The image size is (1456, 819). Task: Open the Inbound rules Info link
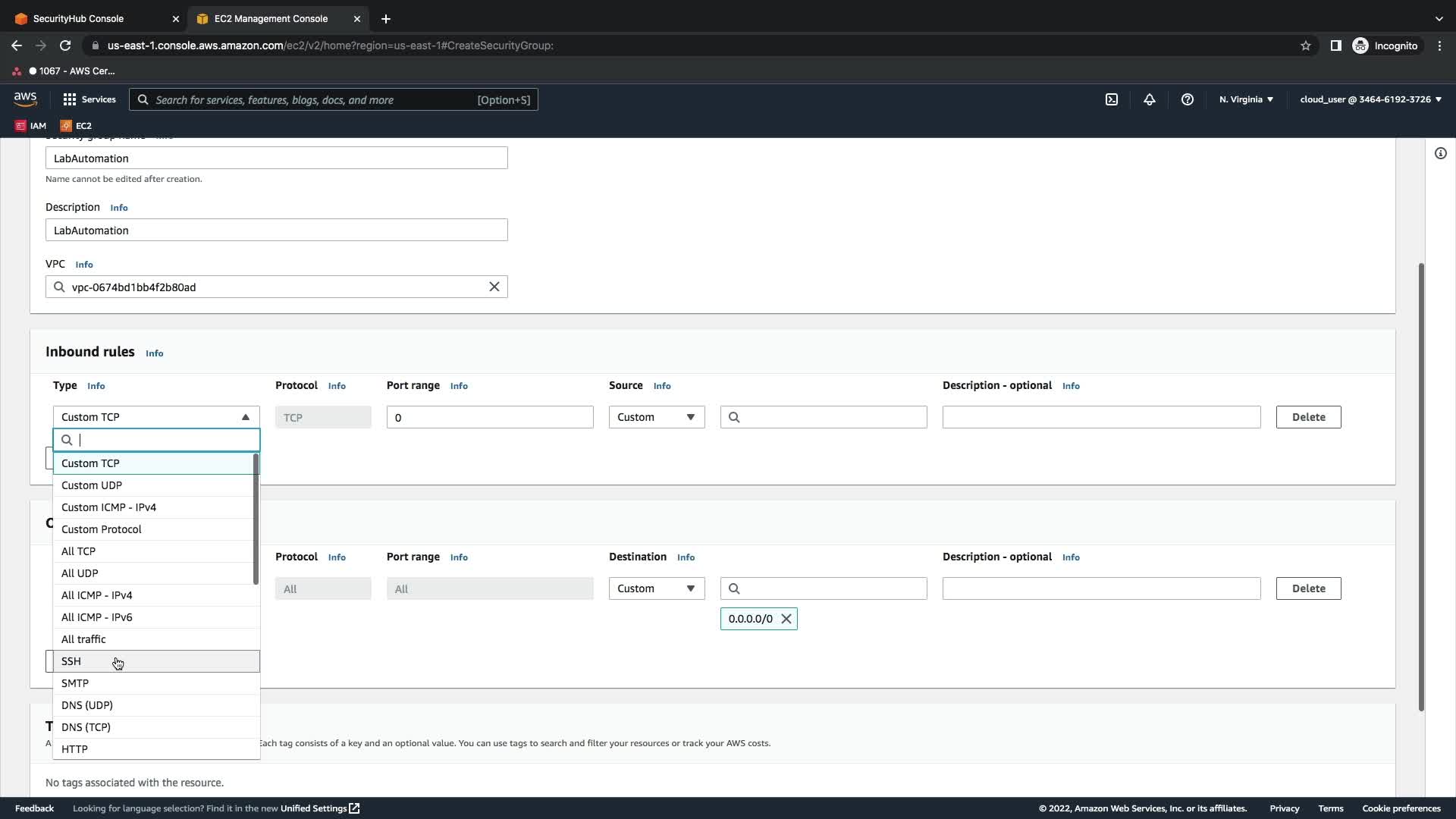point(154,353)
